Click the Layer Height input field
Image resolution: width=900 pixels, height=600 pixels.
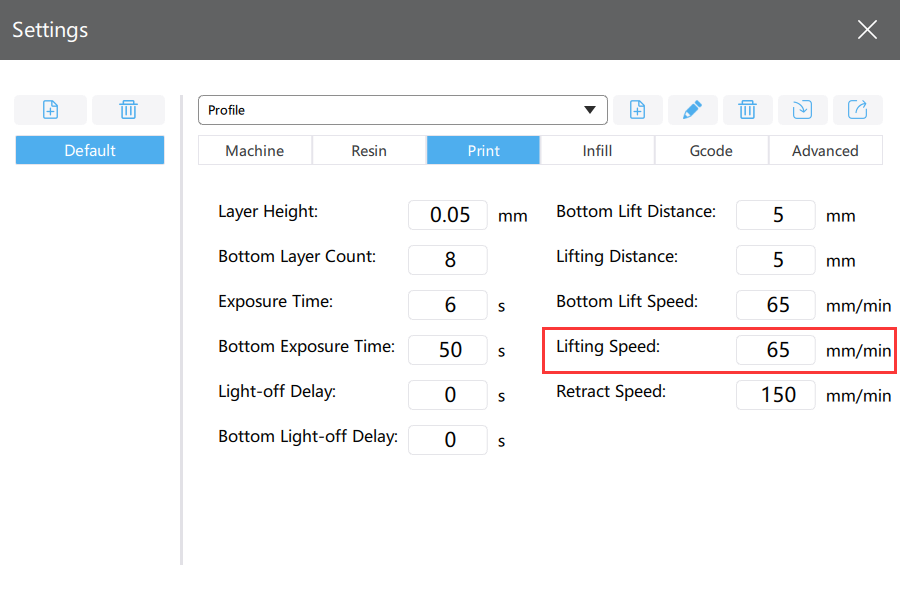point(448,215)
